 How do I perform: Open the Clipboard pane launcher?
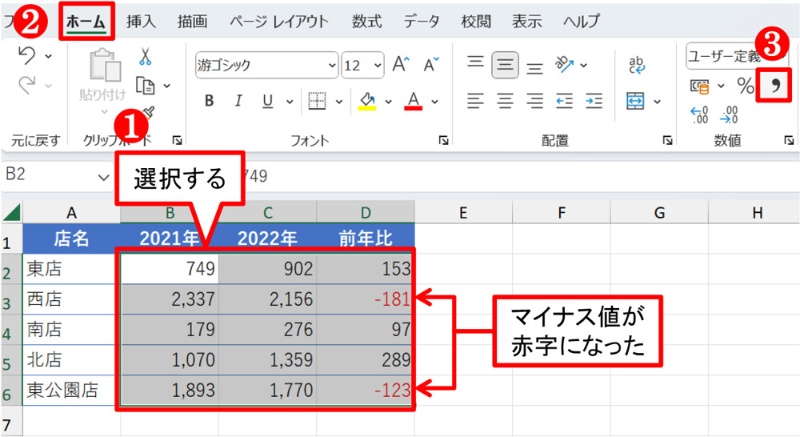(177, 140)
